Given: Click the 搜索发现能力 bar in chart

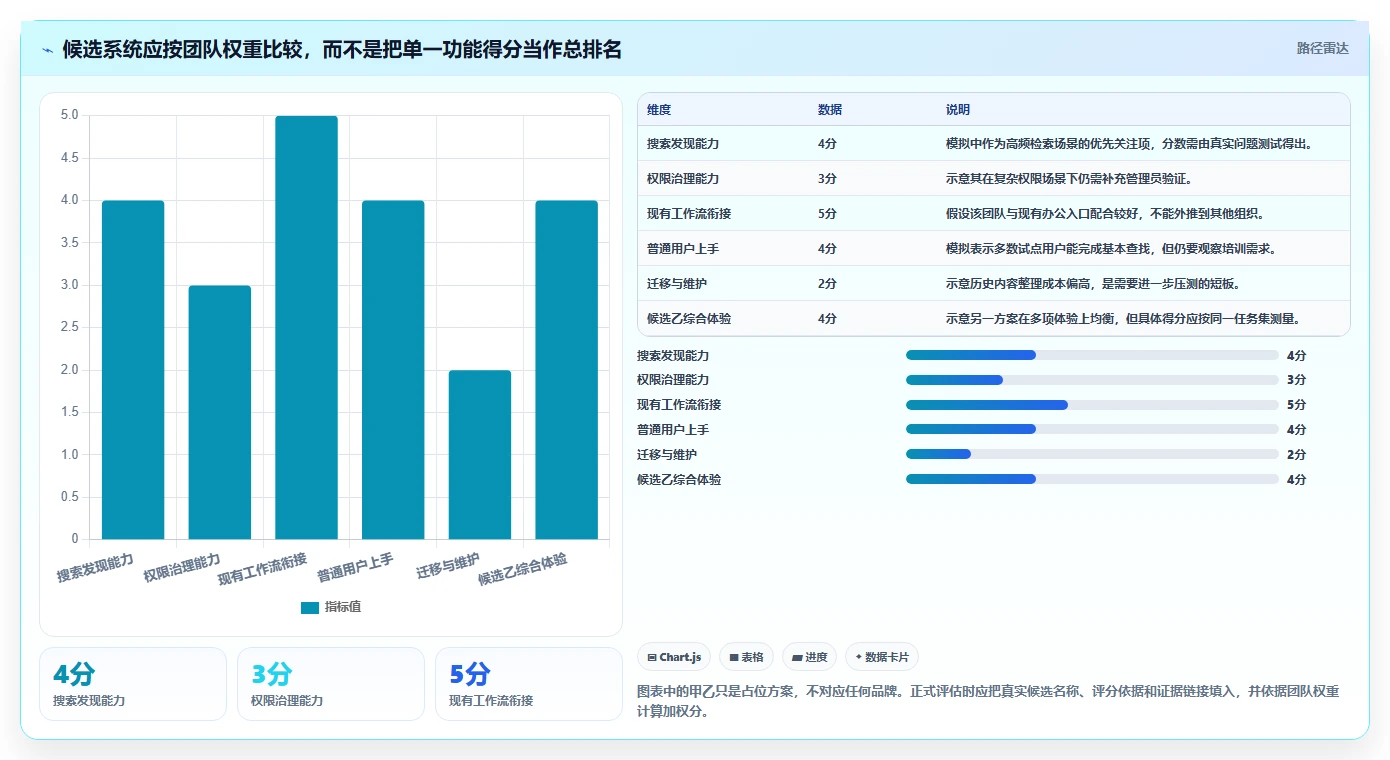Looking at the screenshot, I should click(133, 370).
